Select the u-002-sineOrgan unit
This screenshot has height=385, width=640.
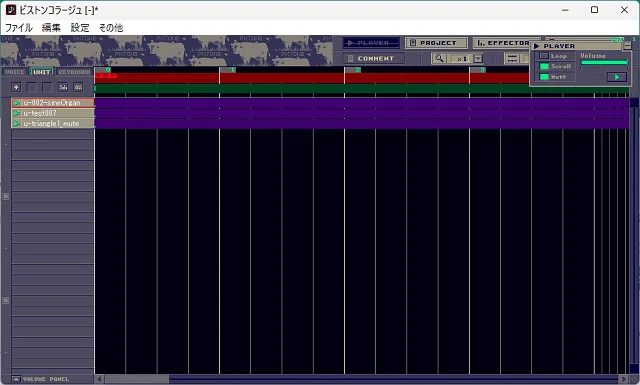coord(53,103)
